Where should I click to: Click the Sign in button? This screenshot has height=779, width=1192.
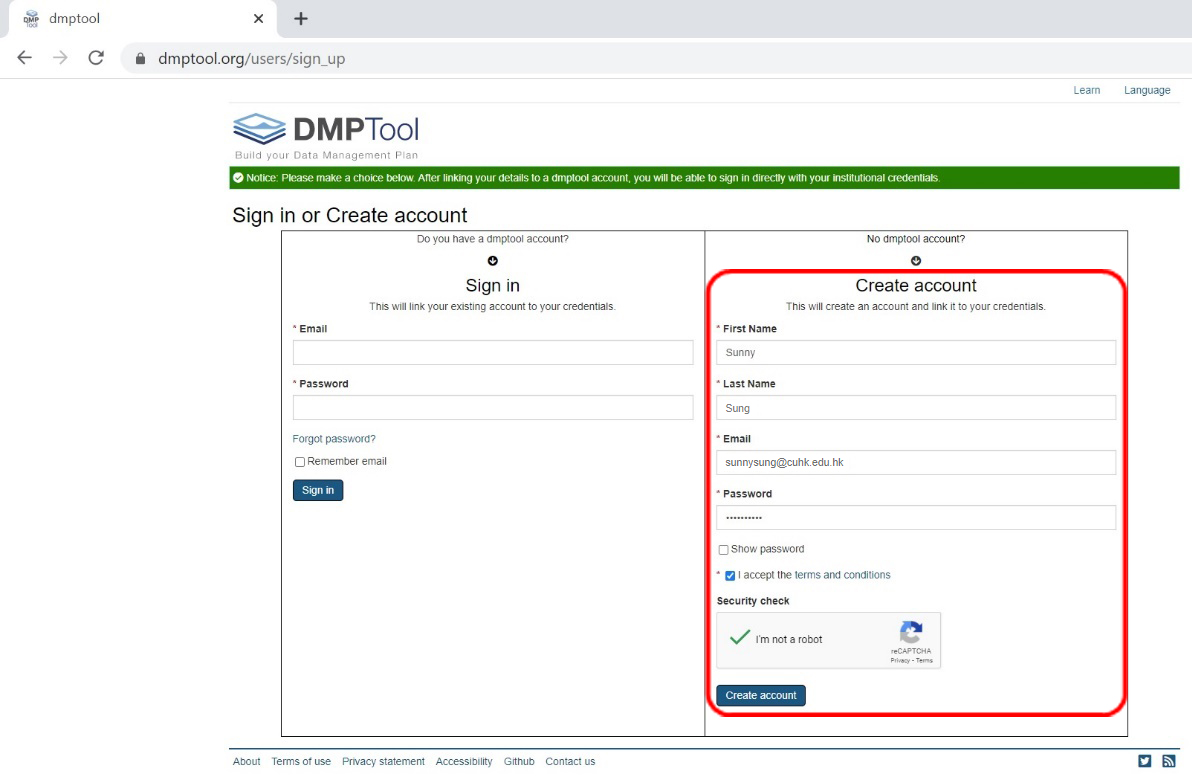pyautogui.click(x=318, y=490)
